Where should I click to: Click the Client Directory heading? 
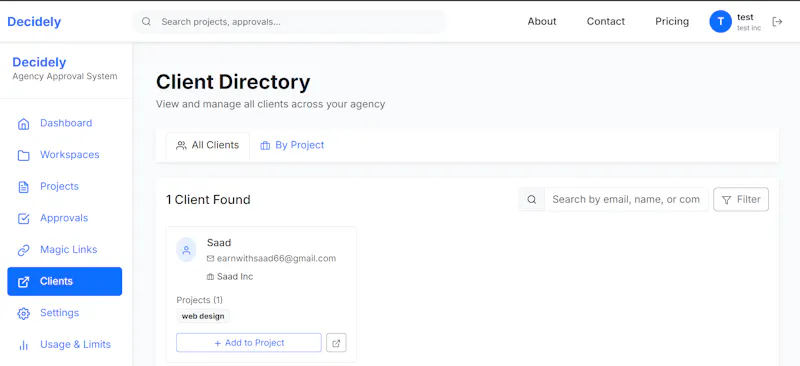[233, 82]
